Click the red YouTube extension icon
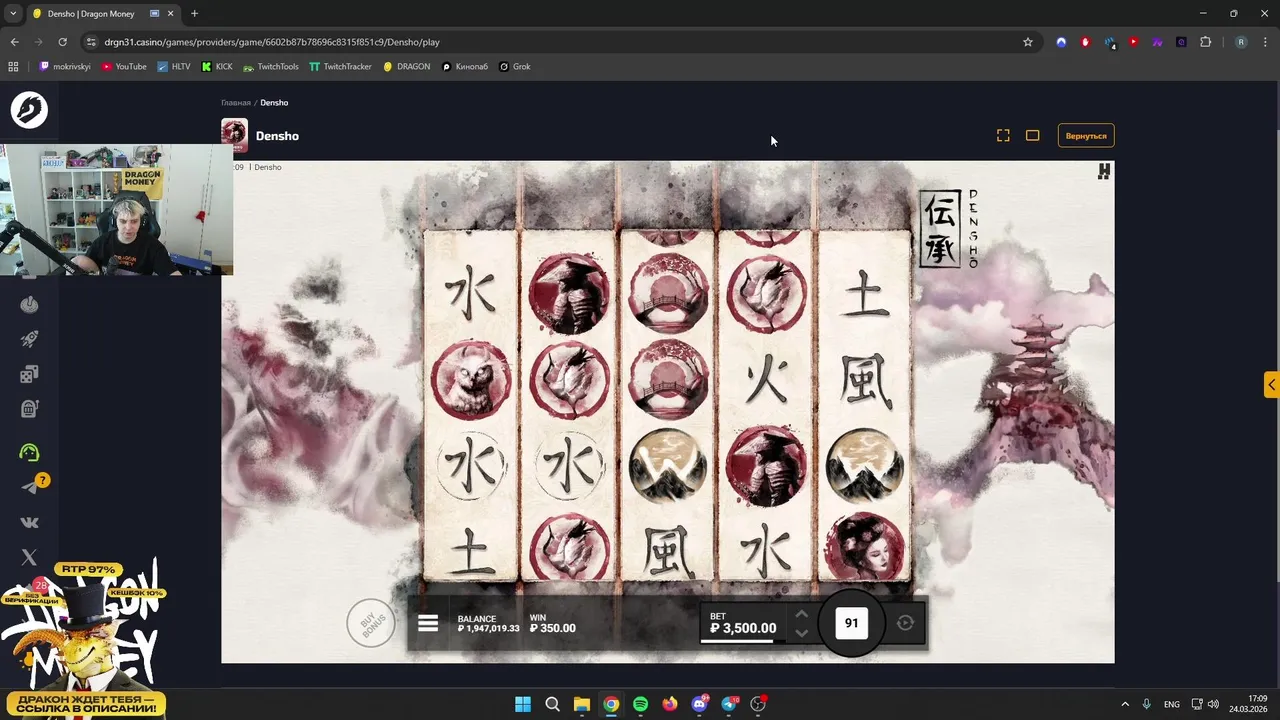The width and height of the screenshot is (1280, 720). (x=1133, y=42)
